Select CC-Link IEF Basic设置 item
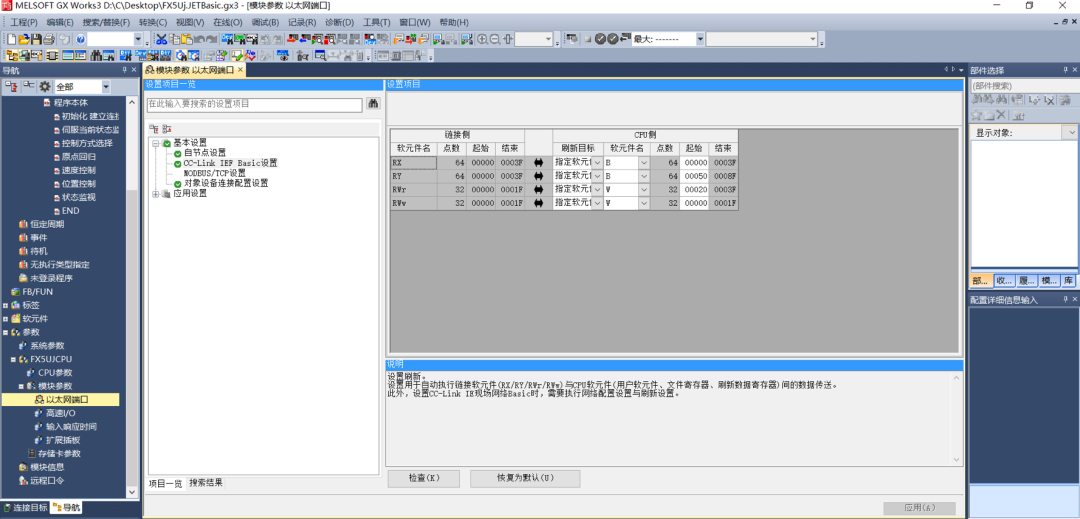The image size is (1080, 519). 230,163
